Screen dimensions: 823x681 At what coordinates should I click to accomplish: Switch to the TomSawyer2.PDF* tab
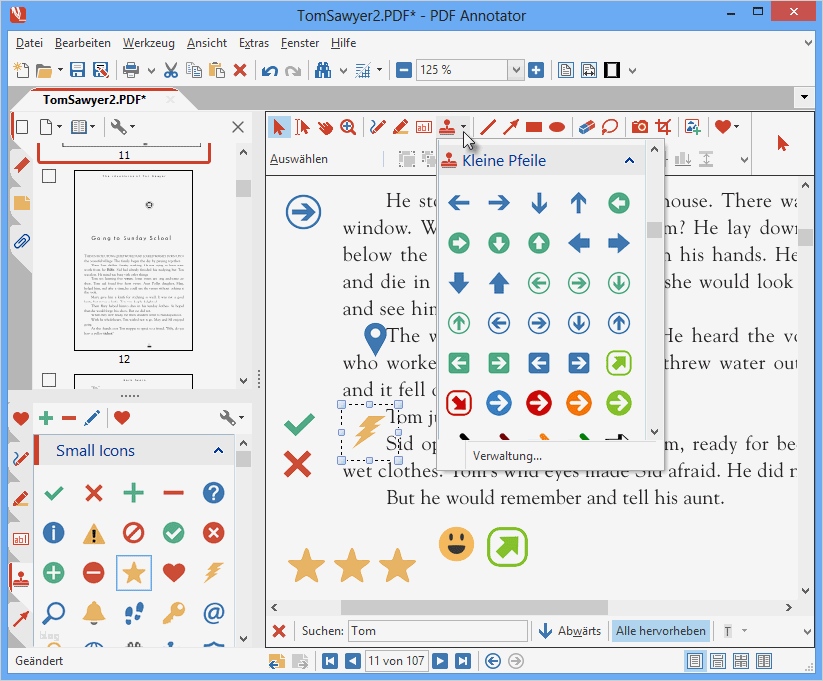(94, 100)
